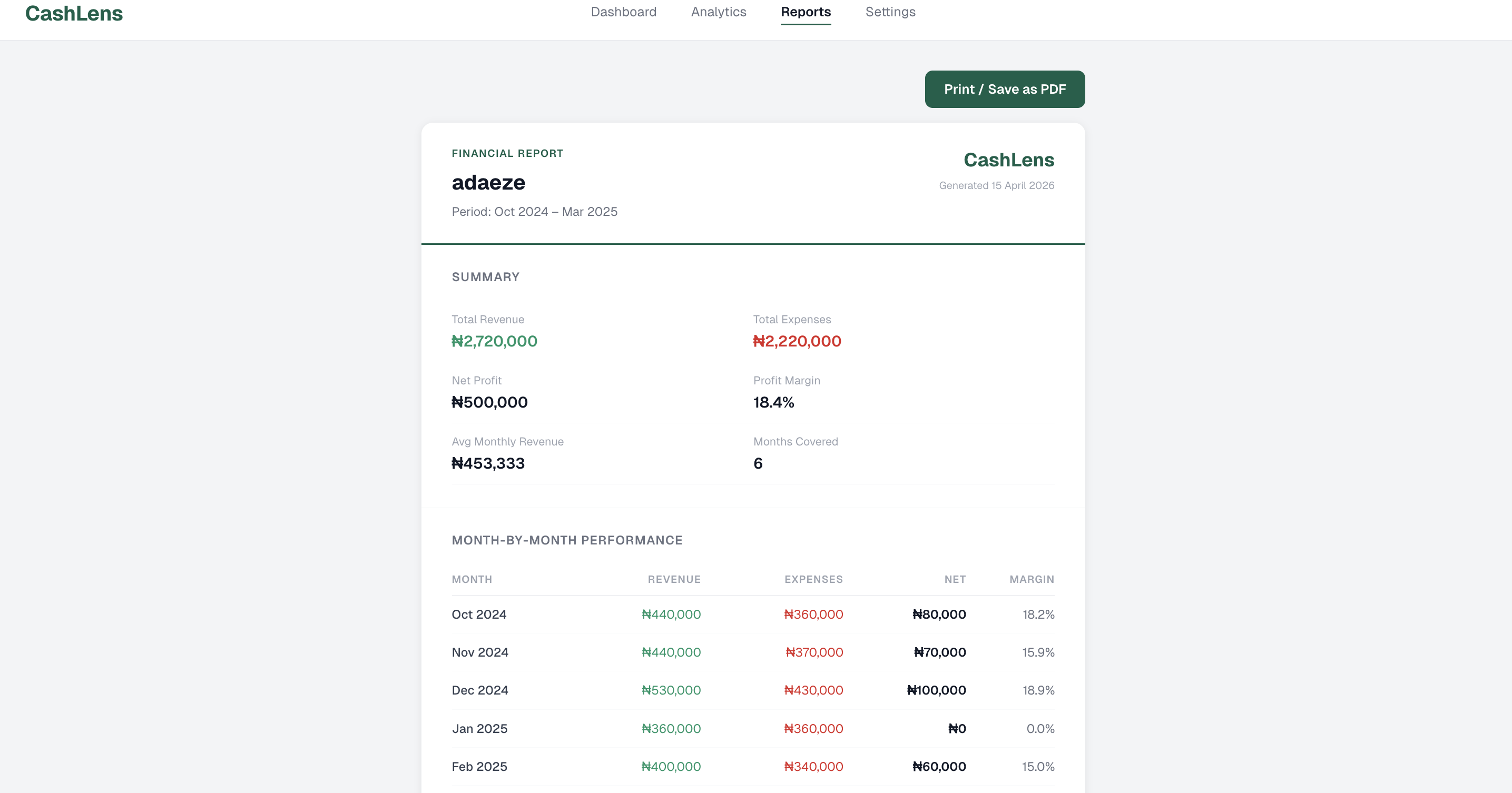The width and height of the screenshot is (1512, 793).
Task: Click the Profit Margin 18.4% value
Action: click(773, 402)
